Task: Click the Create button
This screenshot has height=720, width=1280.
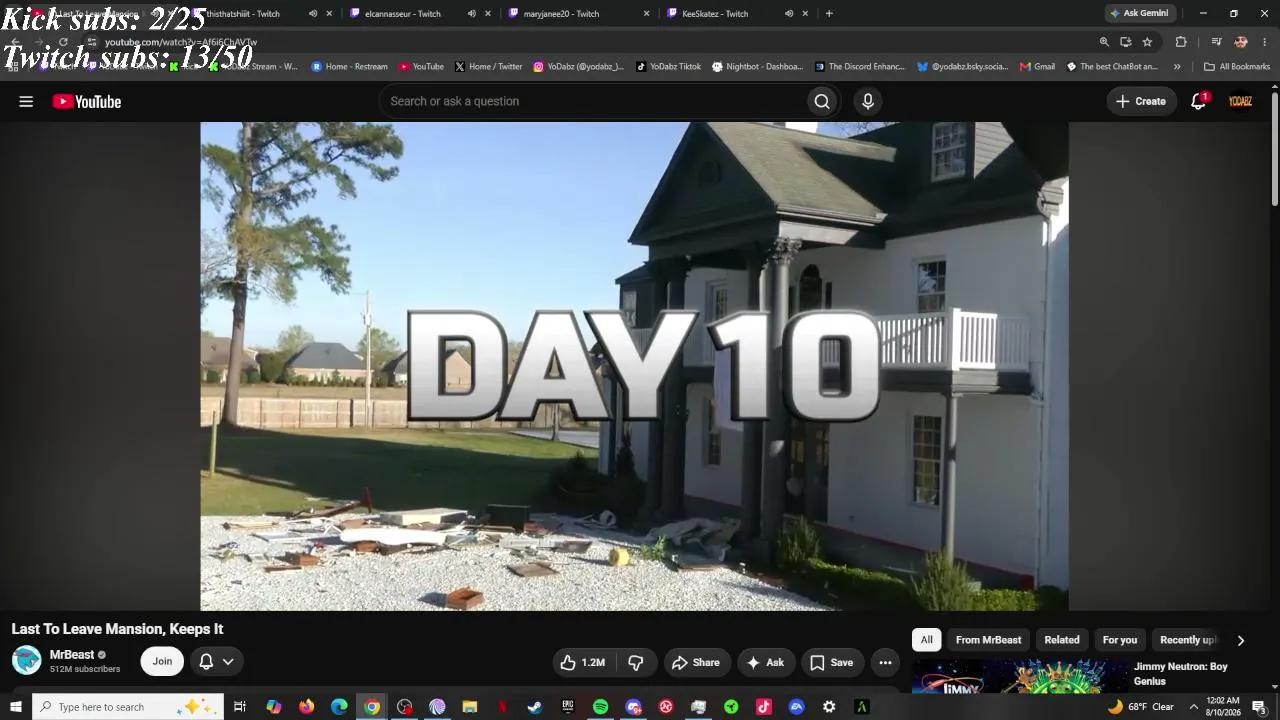Action: 1140,101
